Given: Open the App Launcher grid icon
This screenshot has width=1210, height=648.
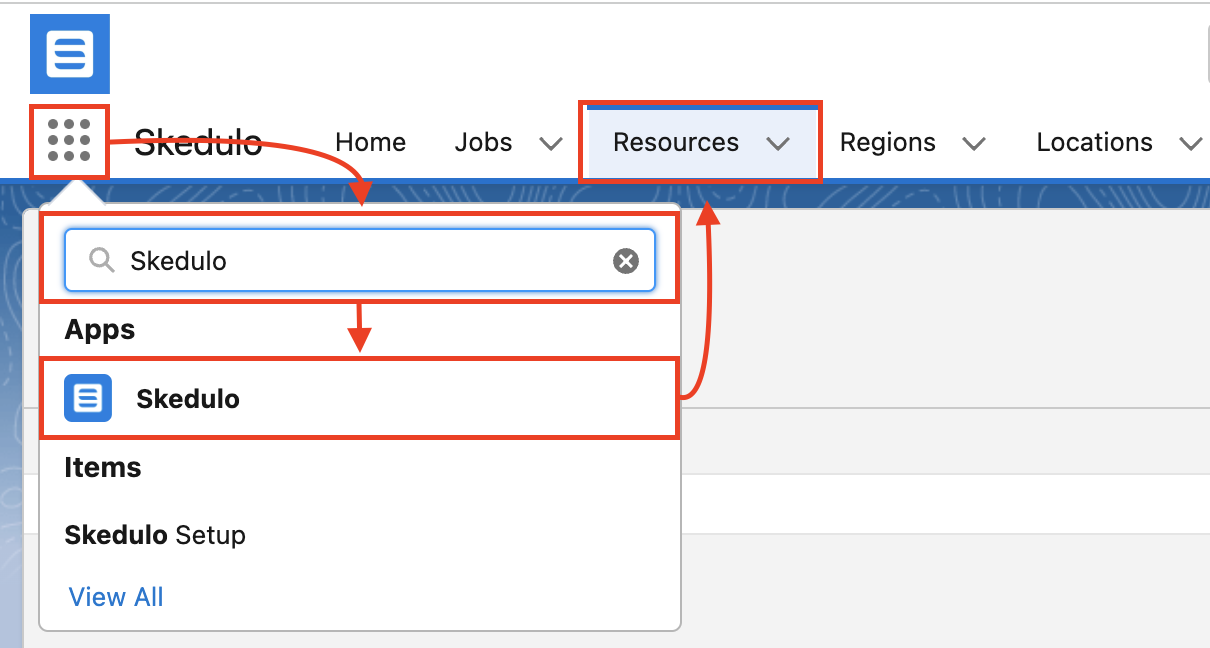Looking at the screenshot, I should coord(69,141).
